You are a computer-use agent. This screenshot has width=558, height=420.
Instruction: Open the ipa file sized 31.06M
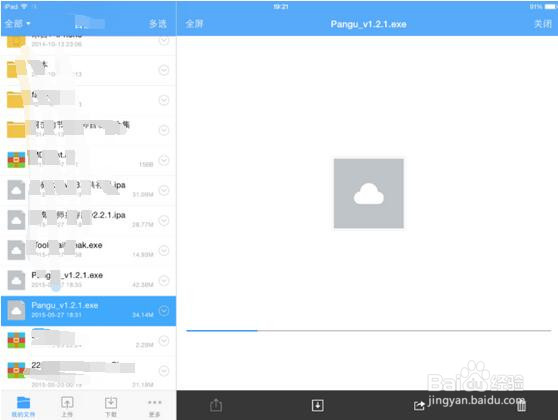pos(88,190)
